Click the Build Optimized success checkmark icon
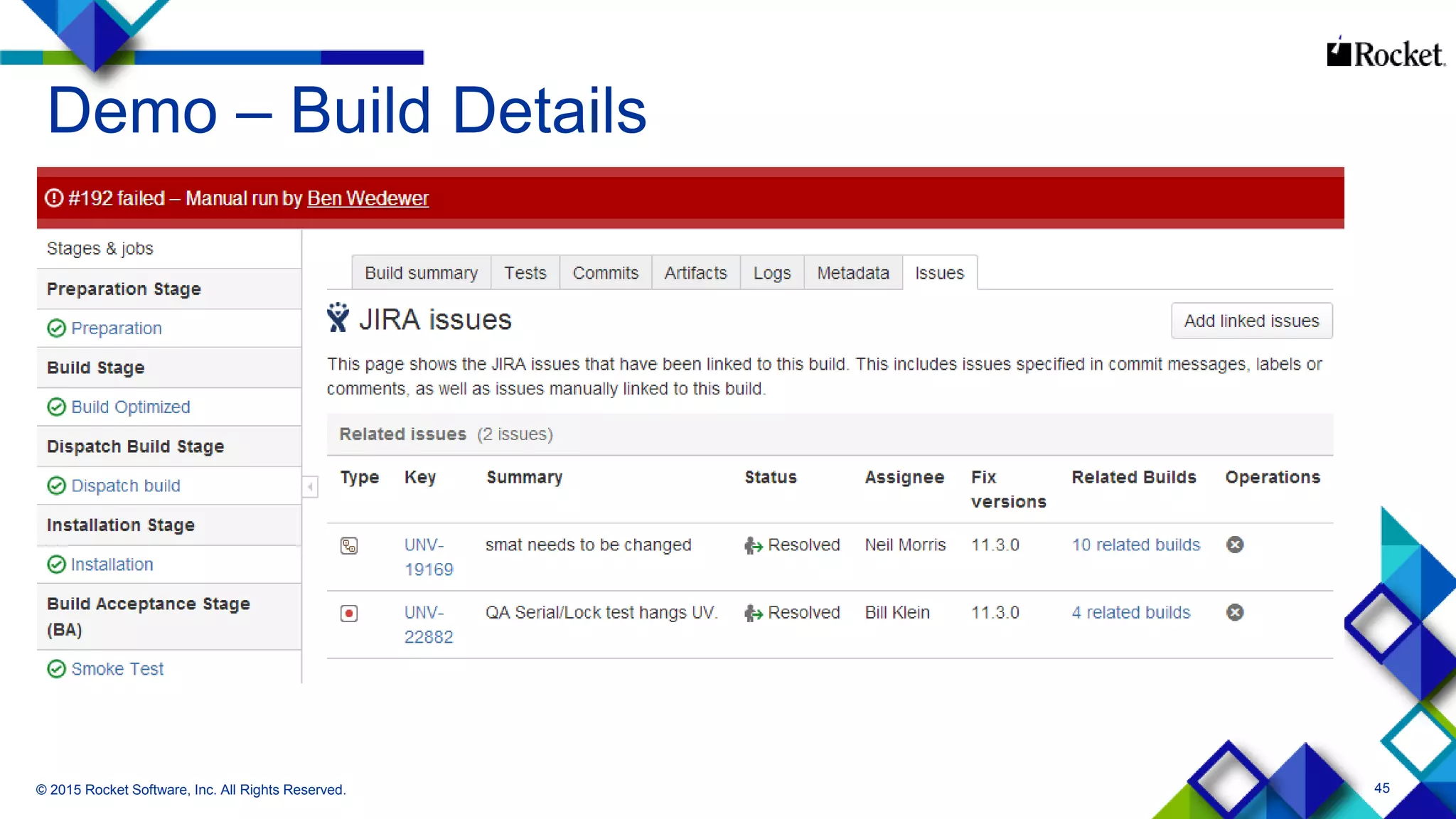The image size is (1456, 819). click(x=56, y=407)
